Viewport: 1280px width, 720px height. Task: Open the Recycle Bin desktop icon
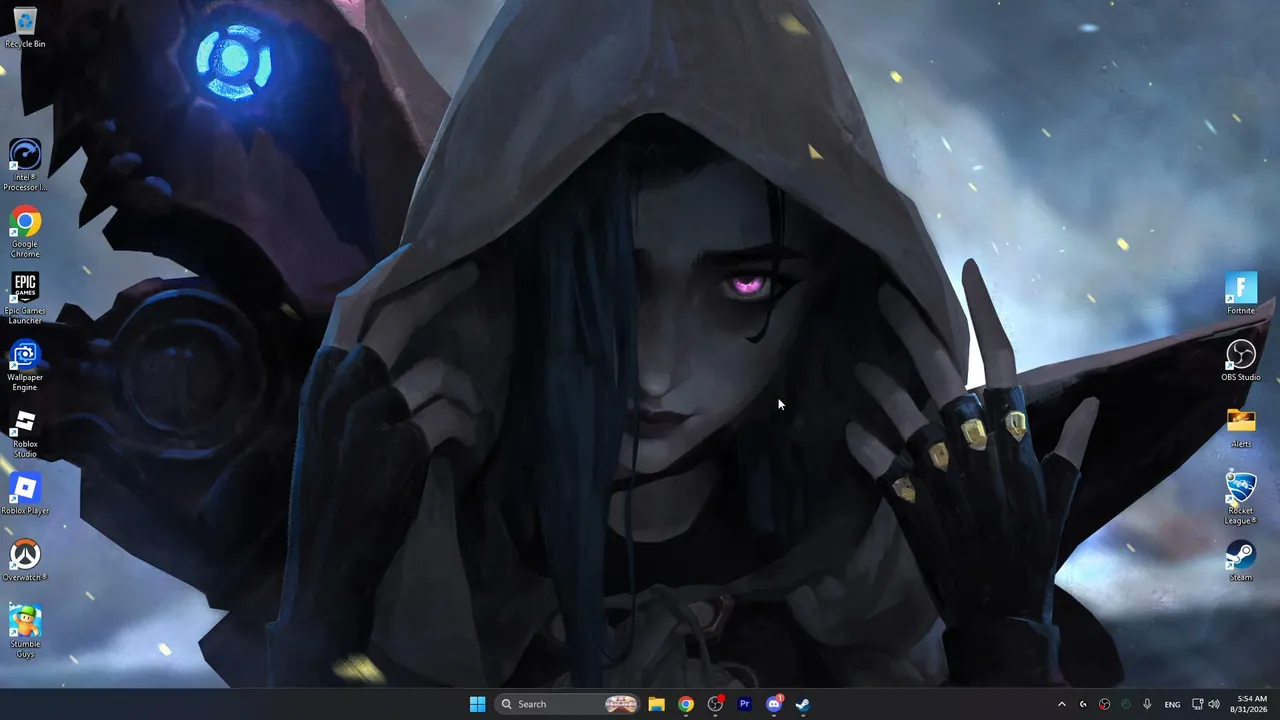point(25,28)
